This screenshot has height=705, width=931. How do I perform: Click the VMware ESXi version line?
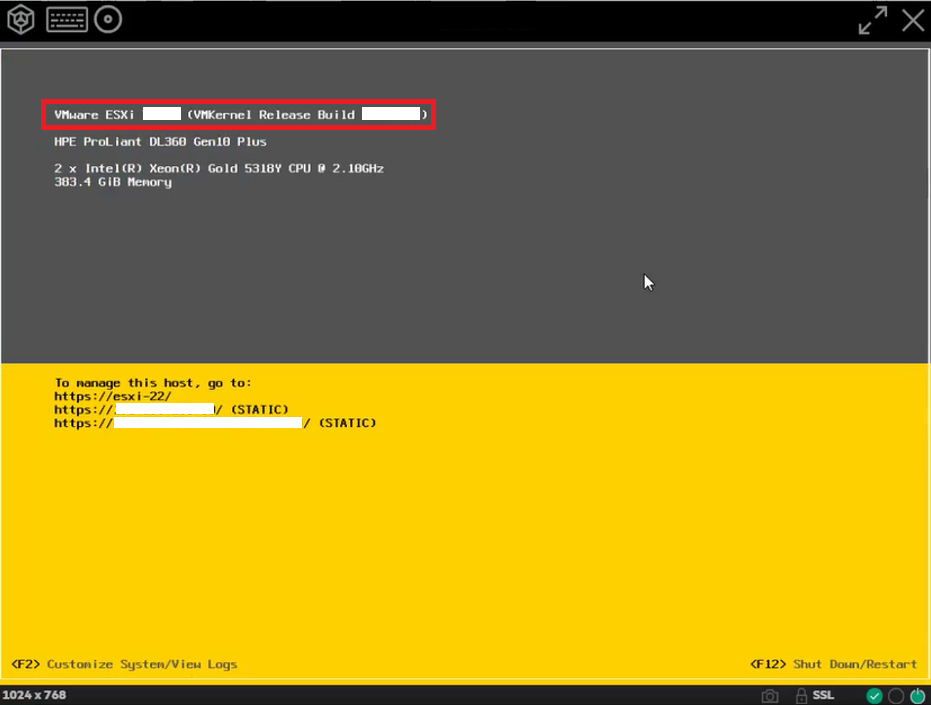(240, 115)
